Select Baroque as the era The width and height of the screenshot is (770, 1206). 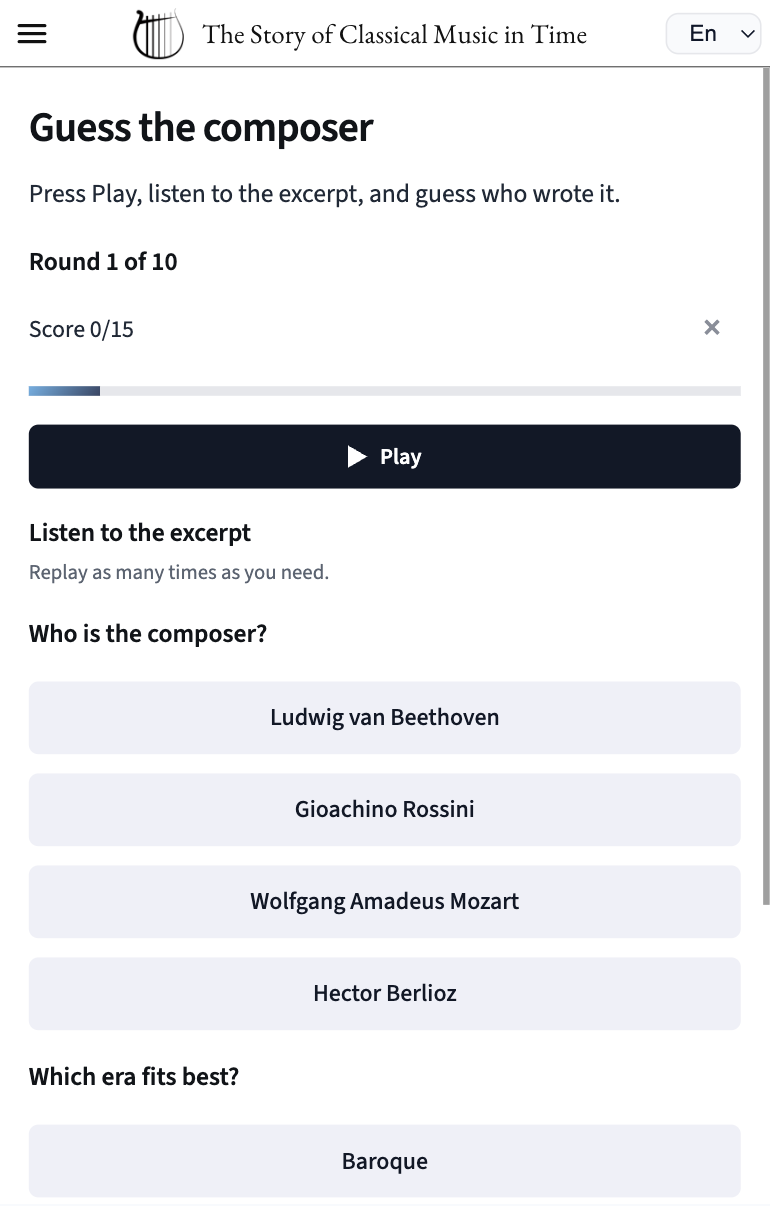click(x=384, y=1160)
